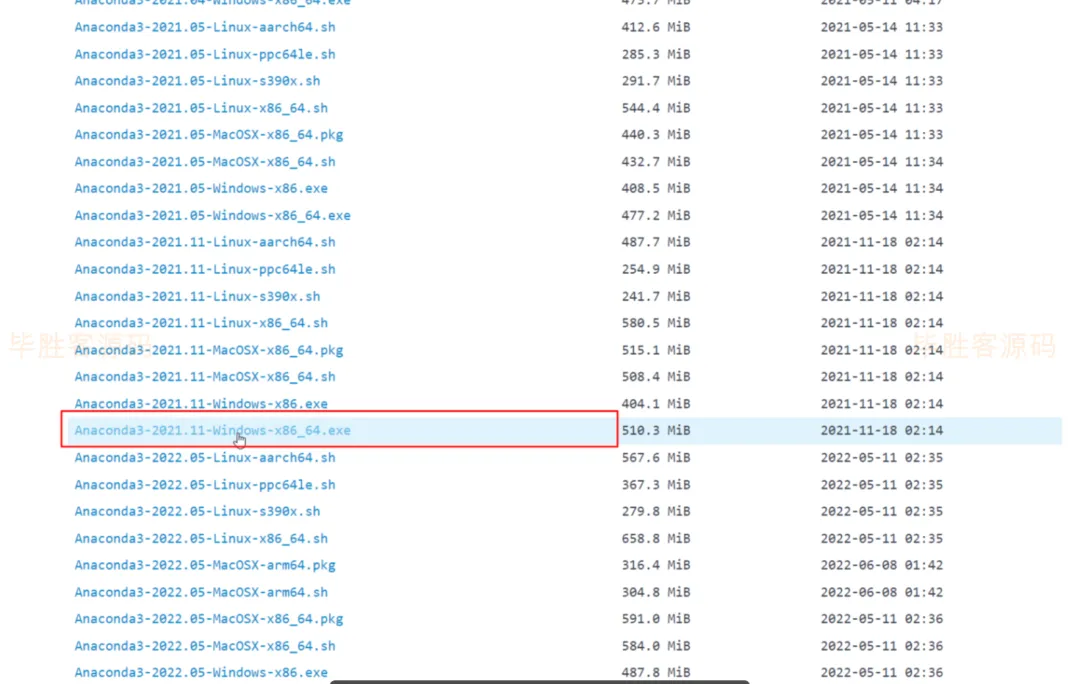This screenshot has height=684, width=1080.
Task: Open Anaconda3-2022.05-MacOSX-arm64.pkg link
Action: point(205,566)
